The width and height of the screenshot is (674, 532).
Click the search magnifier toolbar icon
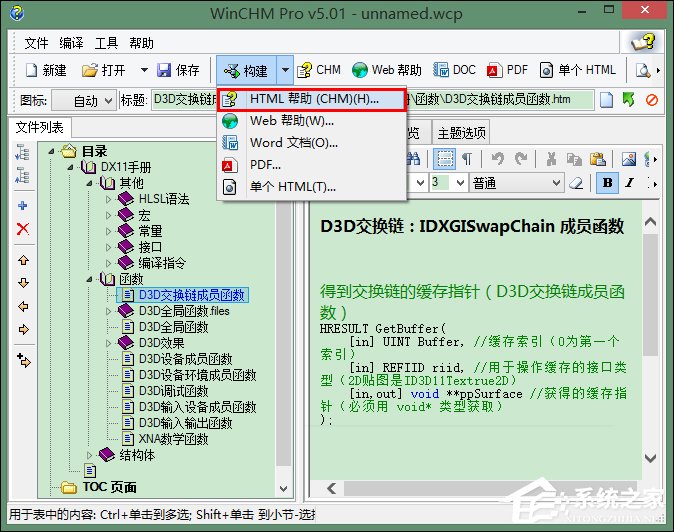[x=643, y=70]
